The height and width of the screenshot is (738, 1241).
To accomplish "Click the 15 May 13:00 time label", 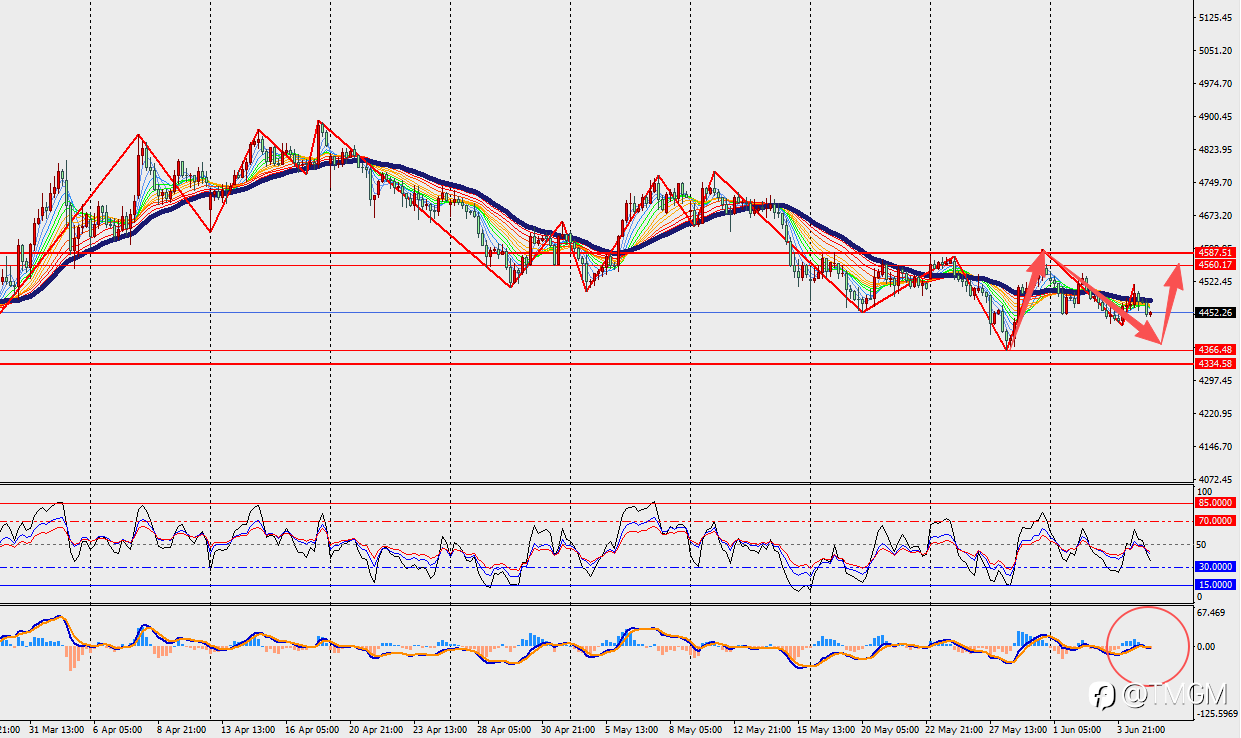I will pos(826,730).
